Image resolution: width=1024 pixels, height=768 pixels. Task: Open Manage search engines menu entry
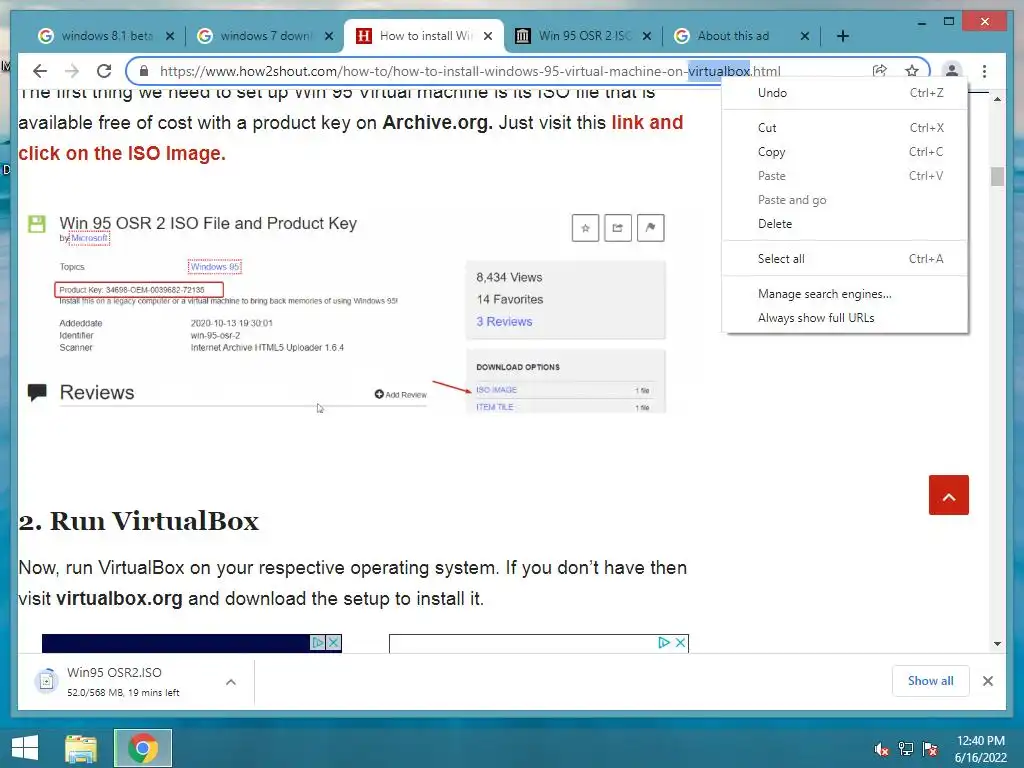click(845, 294)
